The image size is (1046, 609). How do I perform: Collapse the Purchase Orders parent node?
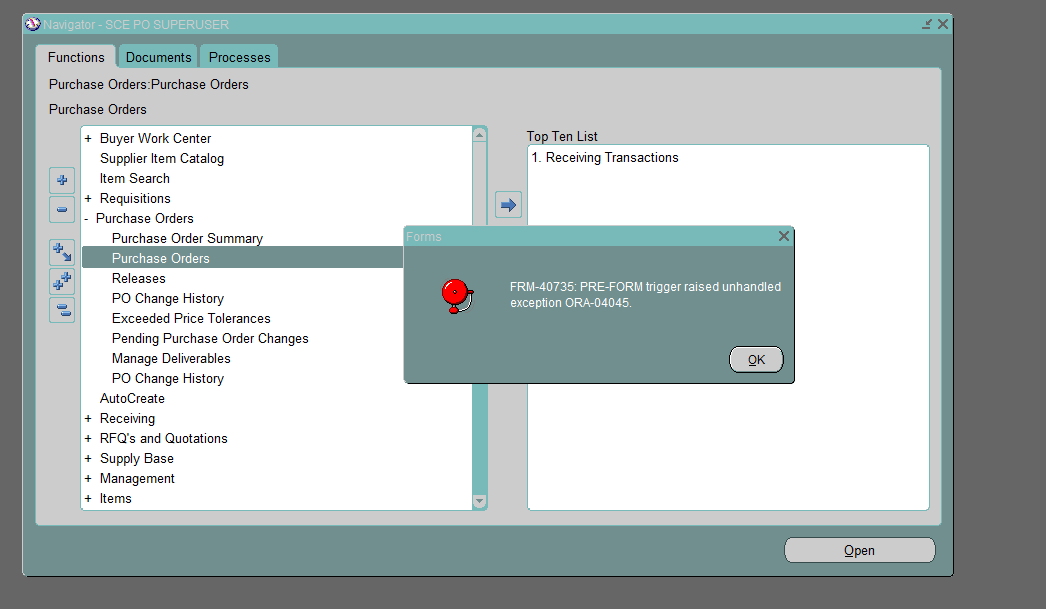(87, 219)
